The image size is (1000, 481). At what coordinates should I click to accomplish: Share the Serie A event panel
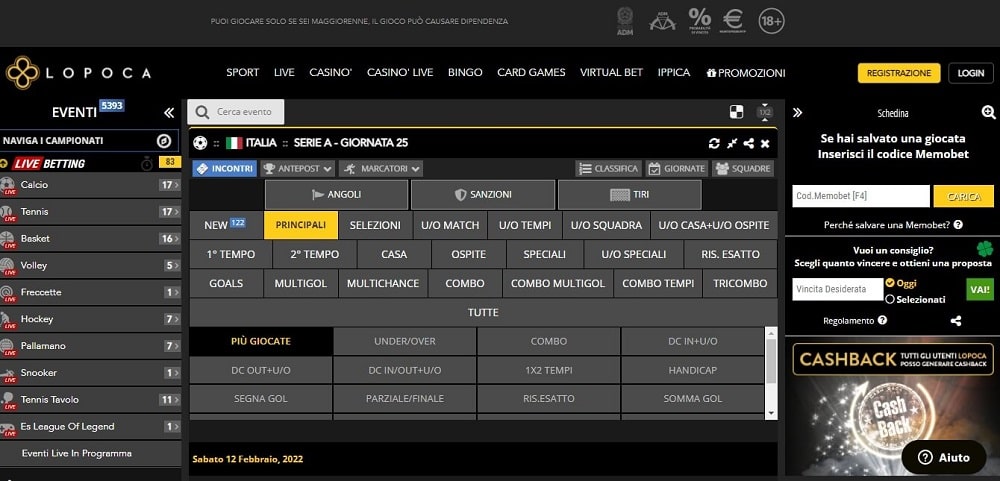[749, 144]
